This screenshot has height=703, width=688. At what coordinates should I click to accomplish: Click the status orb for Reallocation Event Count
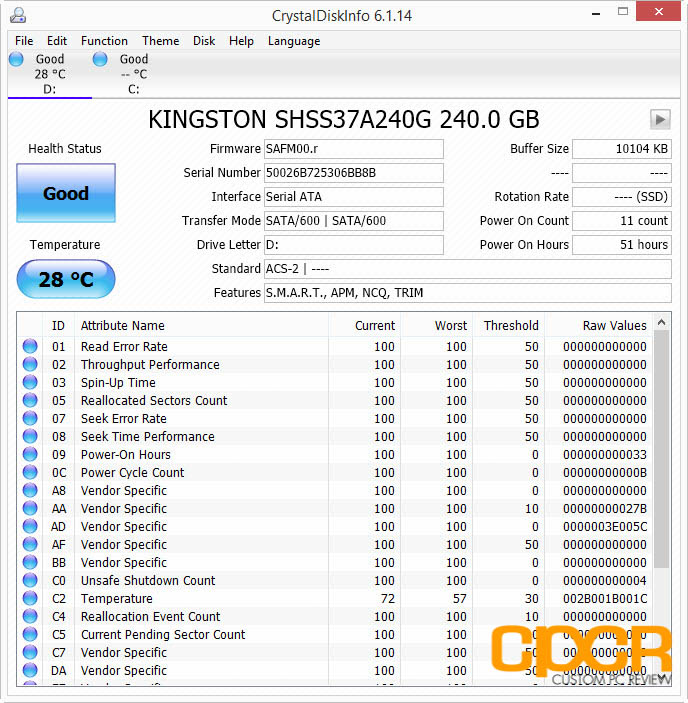pos(30,616)
